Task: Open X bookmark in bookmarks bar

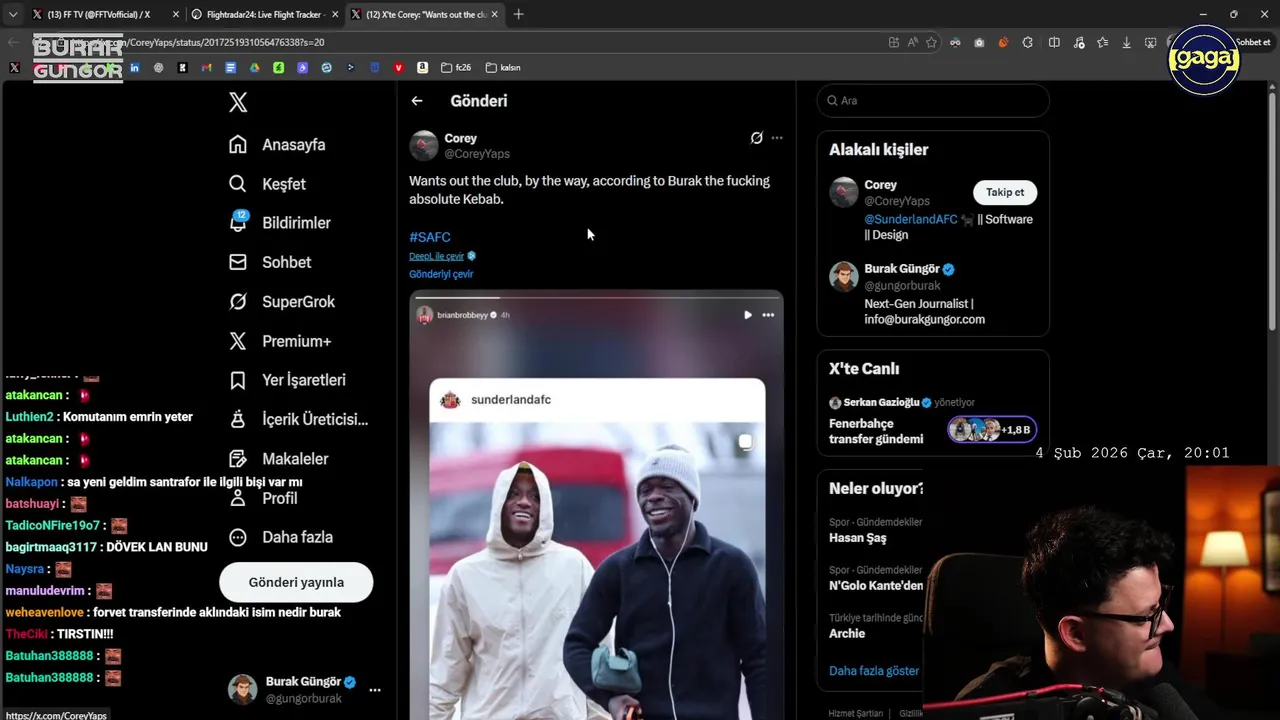Action: 14,68
